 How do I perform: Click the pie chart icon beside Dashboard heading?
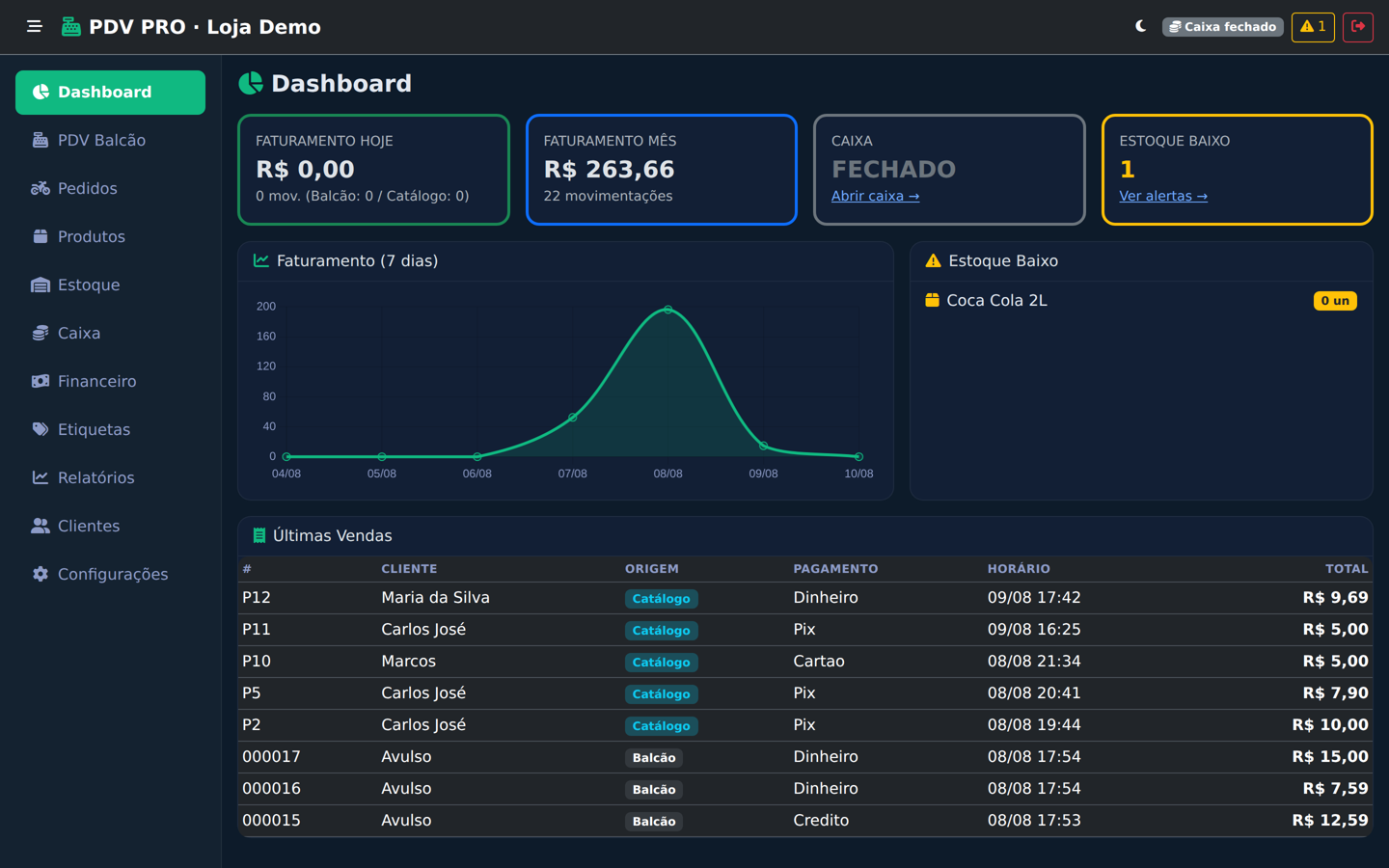coord(251,84)
